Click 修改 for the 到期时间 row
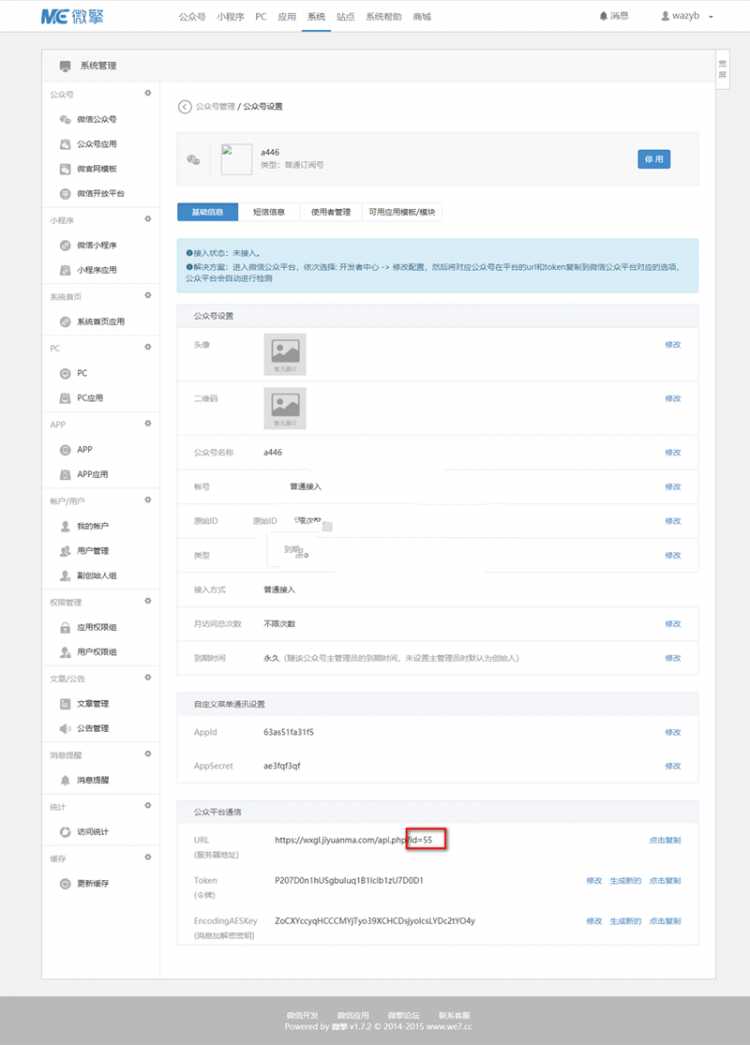Screen dimensions: 750x1045 point(673,658)
